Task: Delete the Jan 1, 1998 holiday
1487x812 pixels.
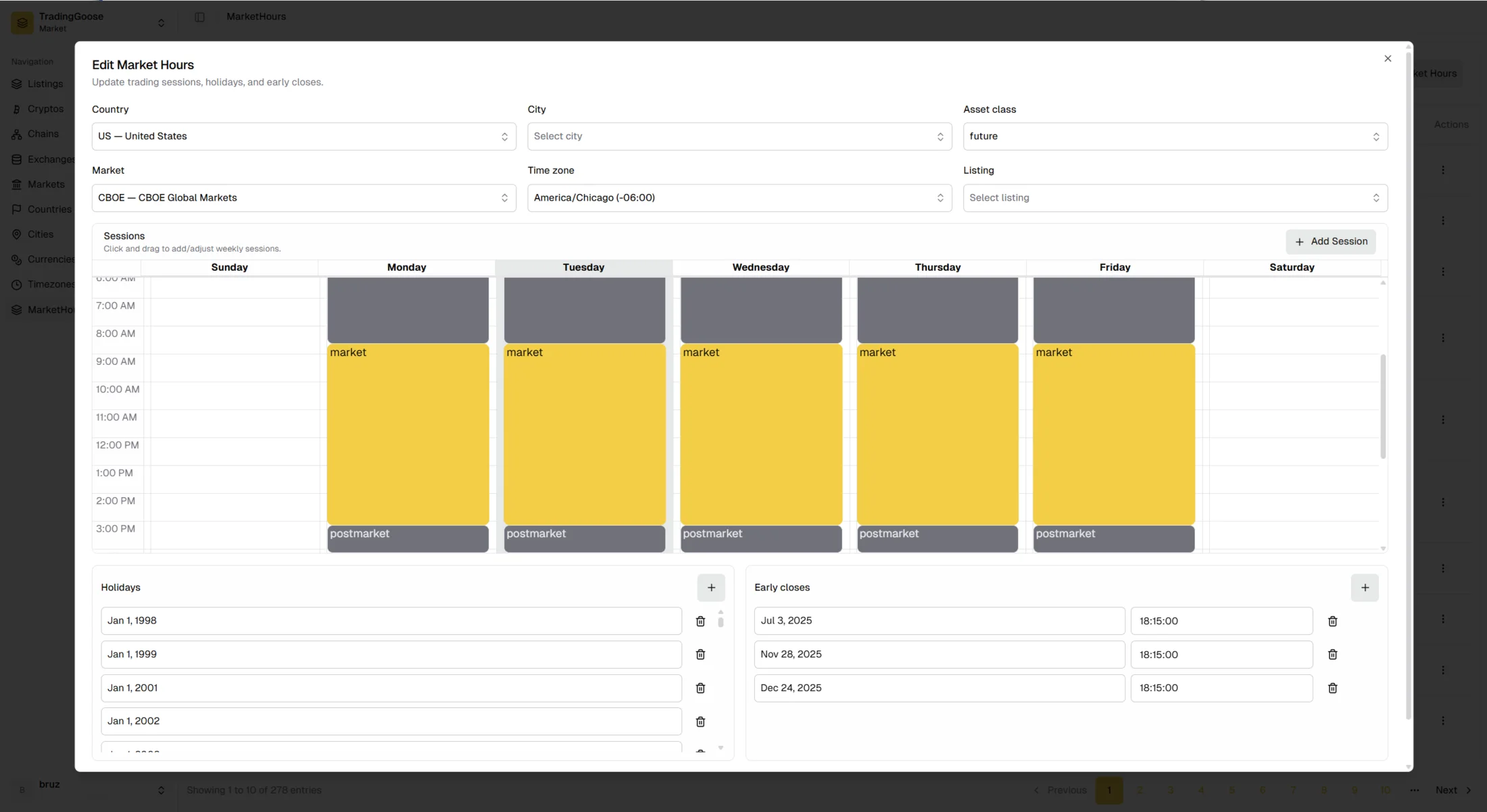Action: tap(700, 621)
